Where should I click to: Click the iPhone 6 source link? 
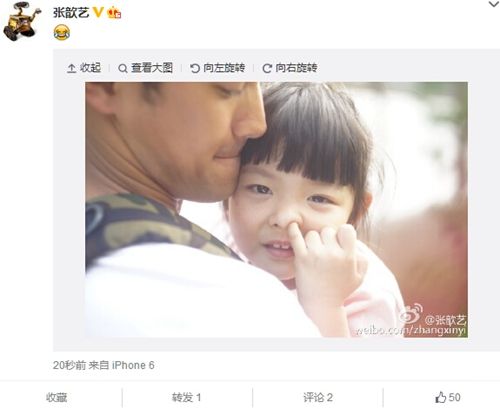pos(133,365)
